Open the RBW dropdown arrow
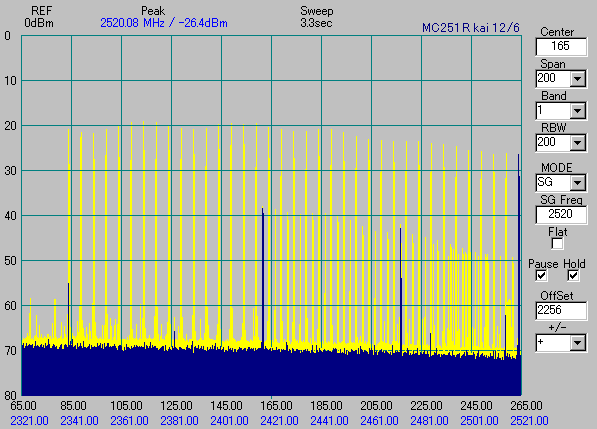 578,143
